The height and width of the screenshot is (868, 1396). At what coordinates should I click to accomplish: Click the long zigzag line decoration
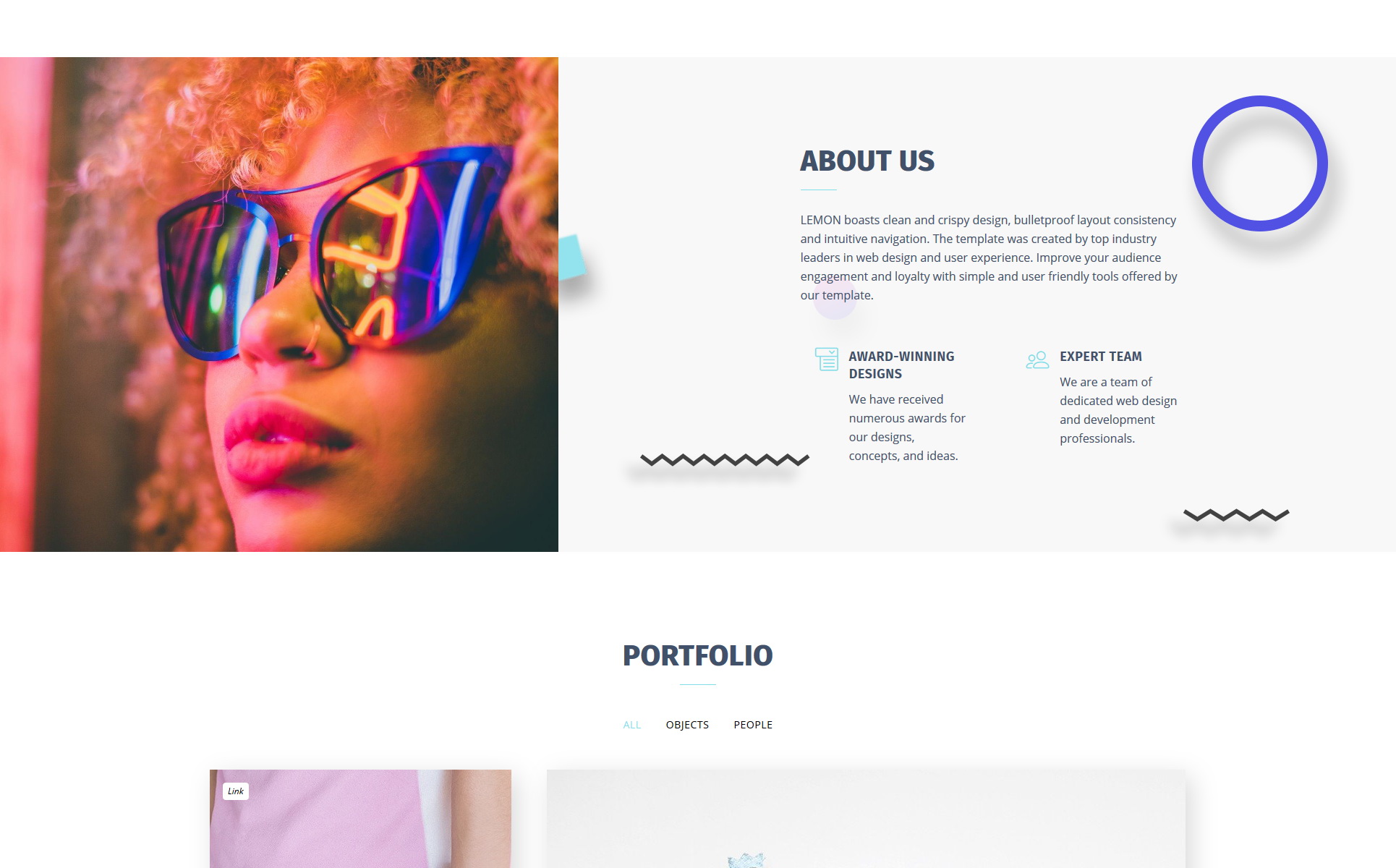[725, 459]
